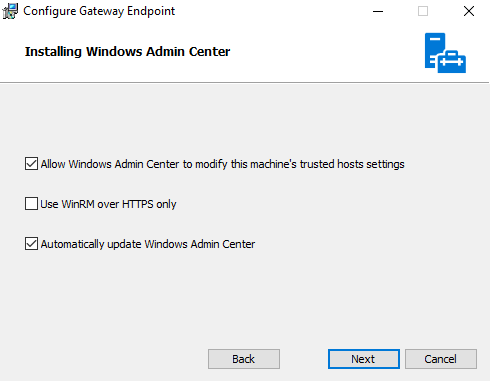The width and height of the screenshot is (490, 381).
Task: Click the empty gray dialog area above the checkboxes
Action: (245, 117)
